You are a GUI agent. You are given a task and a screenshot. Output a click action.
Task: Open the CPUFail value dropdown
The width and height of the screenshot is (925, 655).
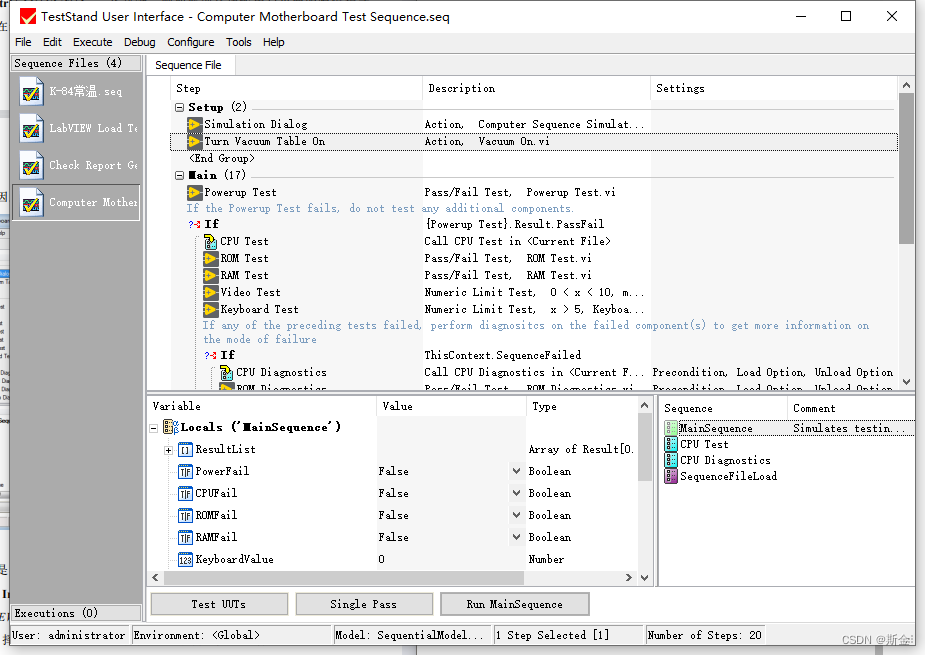pos(516,493)
